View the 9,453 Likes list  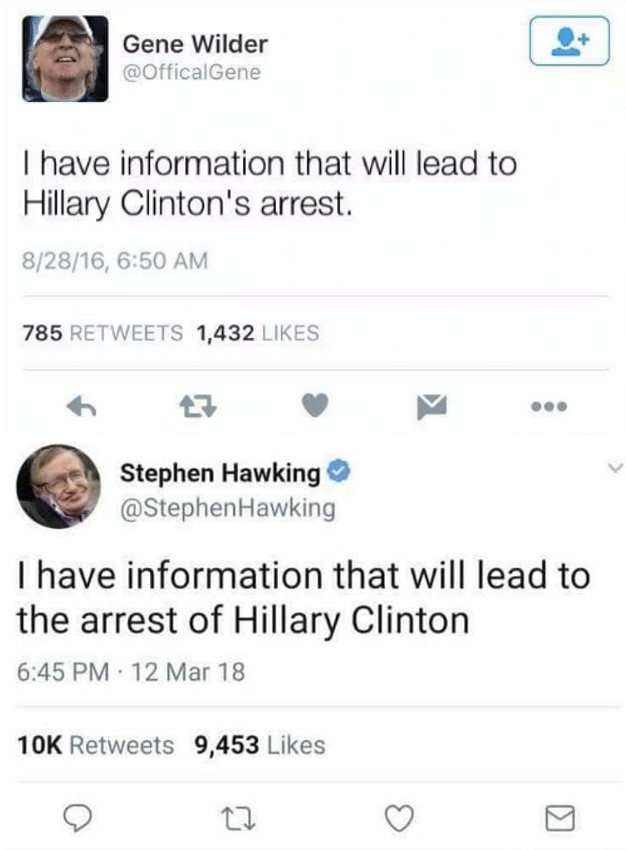(260, 745)
